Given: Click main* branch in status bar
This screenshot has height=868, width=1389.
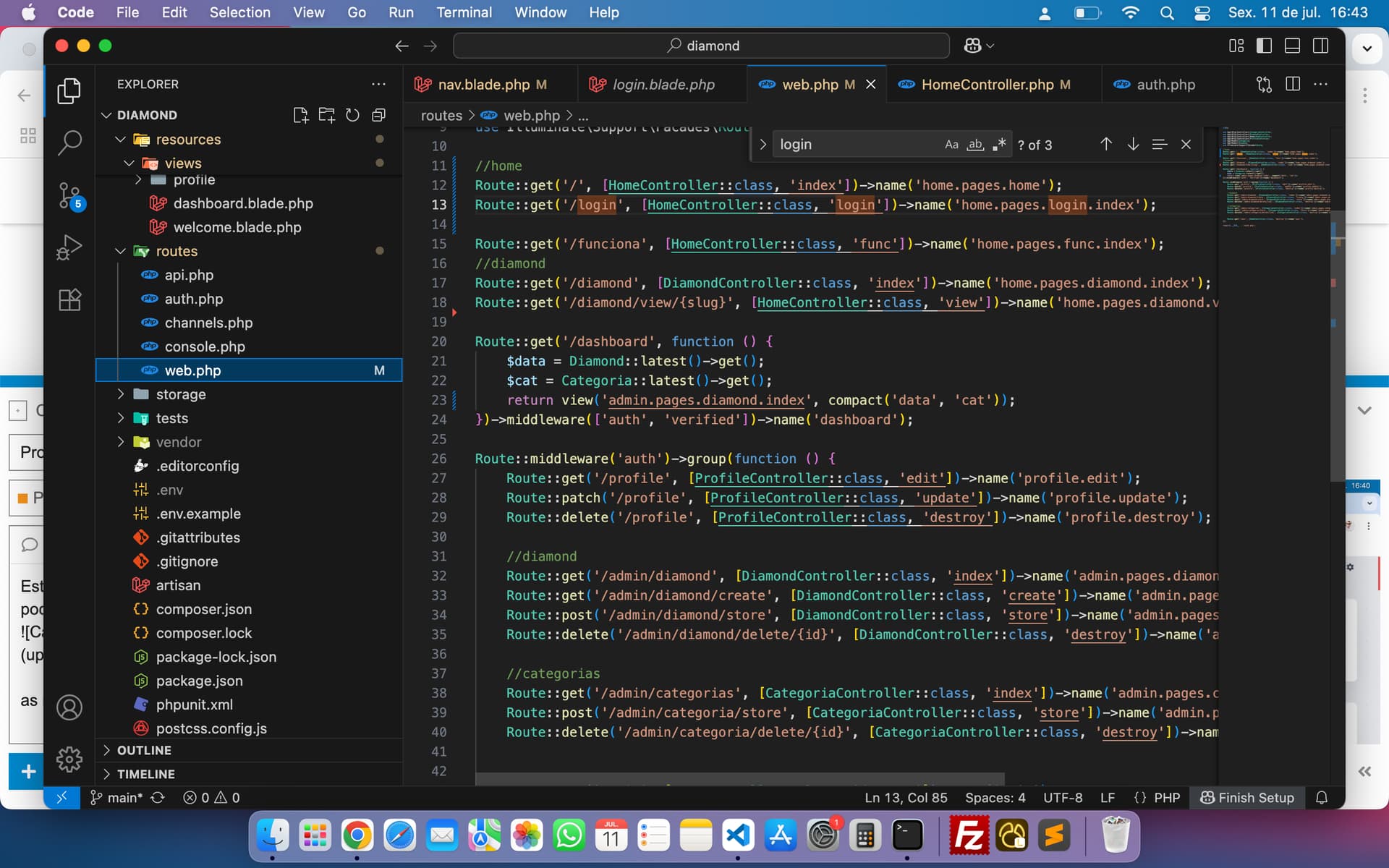Looking at the screenshot, I should tap(116, 797).
